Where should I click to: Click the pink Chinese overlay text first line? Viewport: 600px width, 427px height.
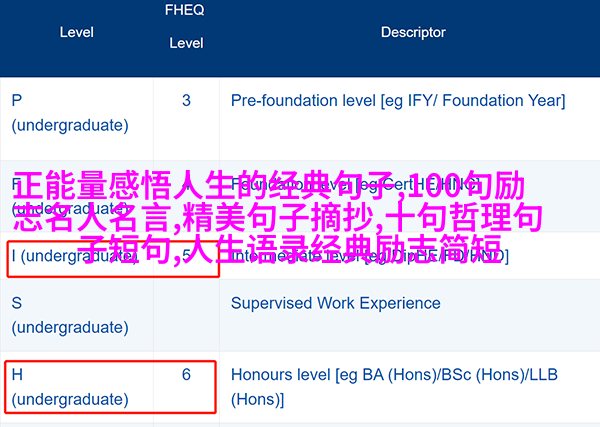coord(269,186)
